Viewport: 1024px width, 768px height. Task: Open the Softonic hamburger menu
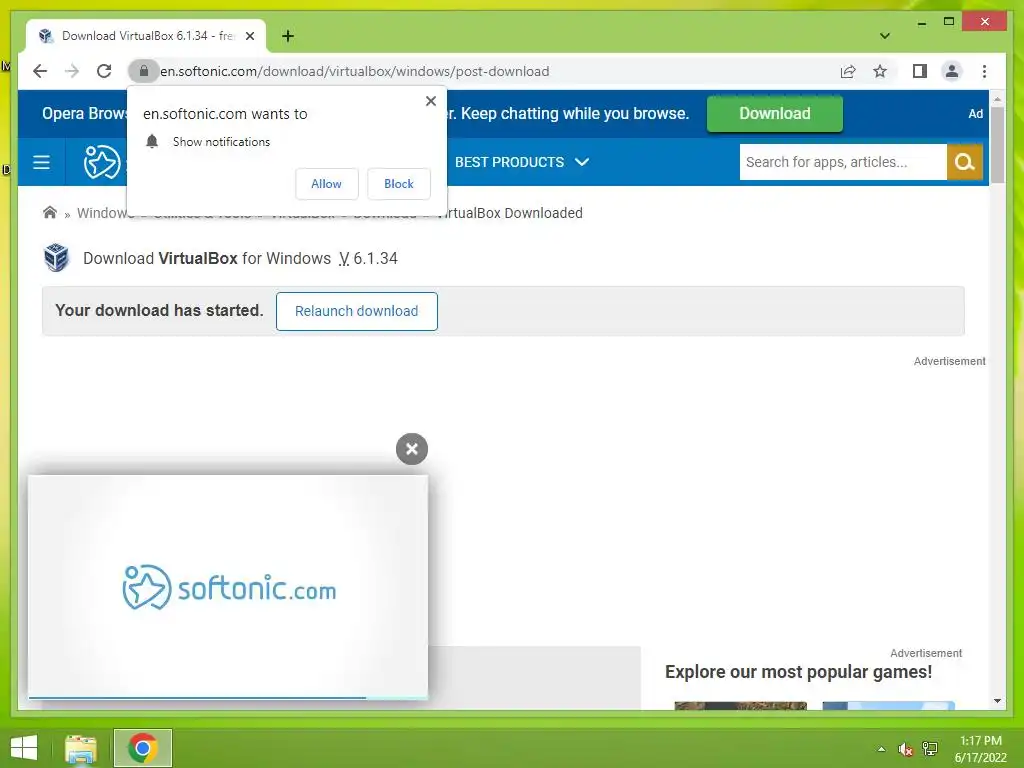click(x=41, y=162)
